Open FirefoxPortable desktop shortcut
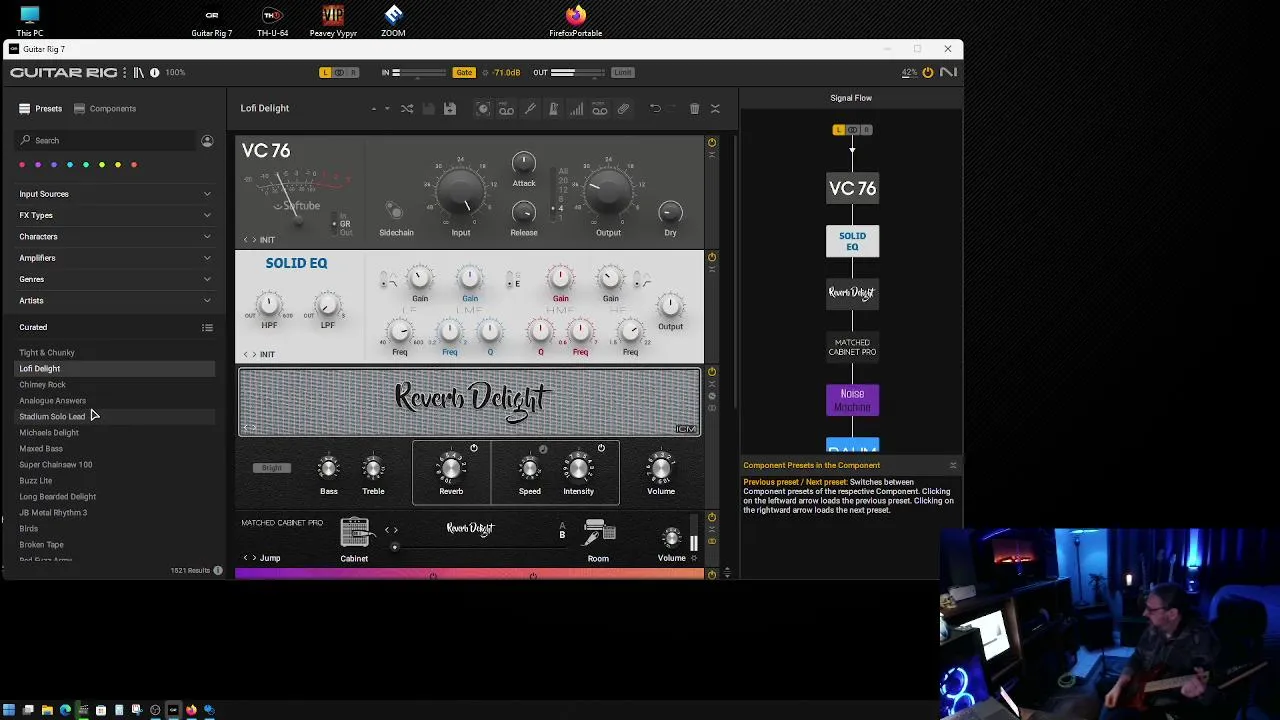Screen dimensions: 1280x720 click(x=576, y=20)
